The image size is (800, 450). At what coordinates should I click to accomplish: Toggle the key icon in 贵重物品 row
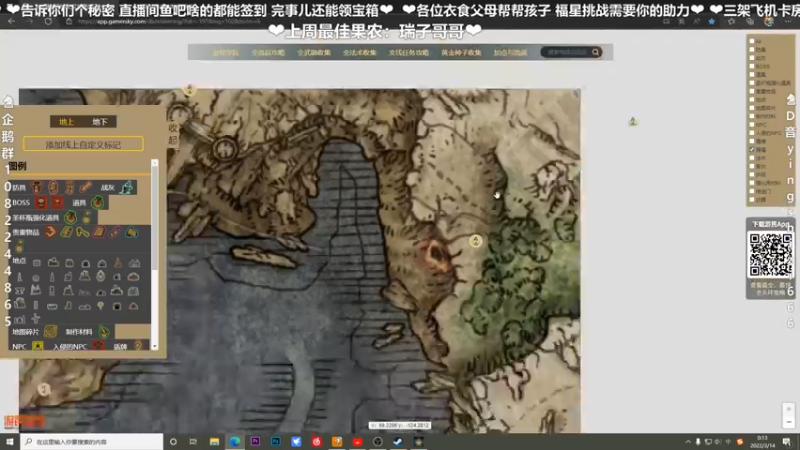[x=82, y=233]
